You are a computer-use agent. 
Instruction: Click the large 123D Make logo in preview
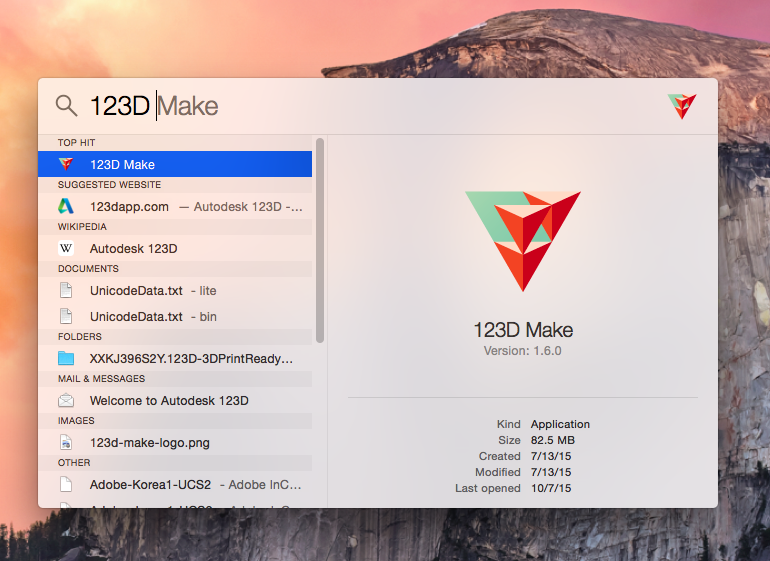(x=523, y=241)
